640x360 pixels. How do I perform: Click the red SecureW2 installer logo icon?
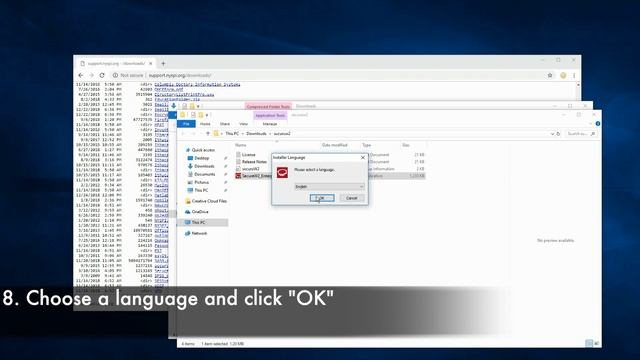coord(282,172)
